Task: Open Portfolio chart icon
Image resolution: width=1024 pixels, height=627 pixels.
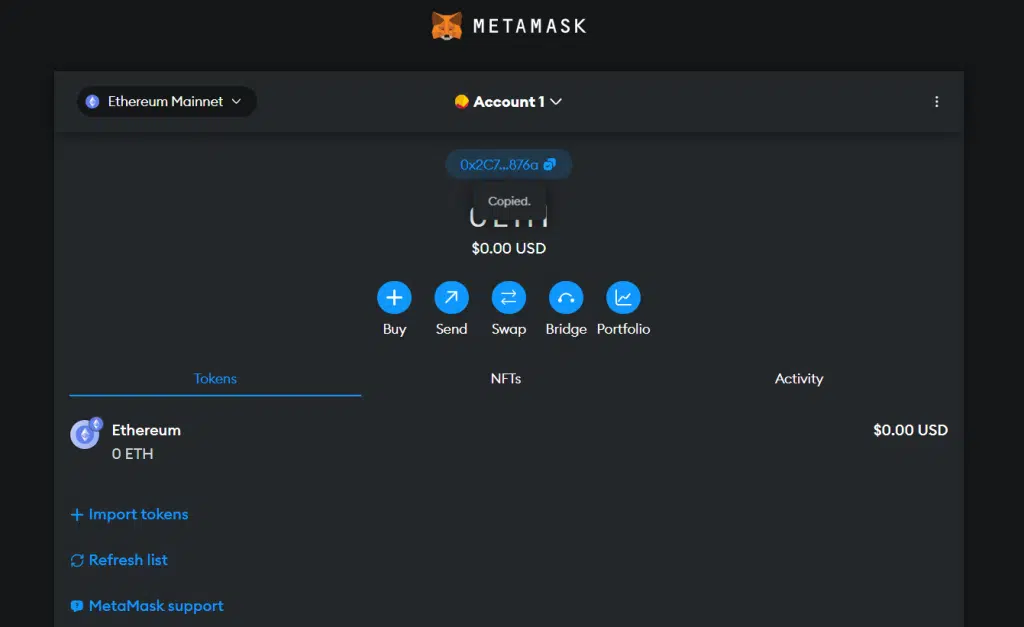Action: (x=623, y=297)
